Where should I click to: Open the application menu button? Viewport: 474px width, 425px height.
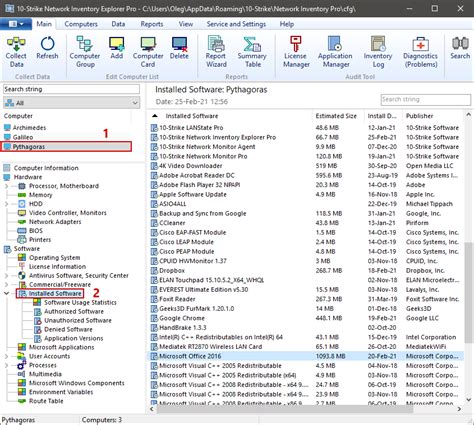(16, 24)
